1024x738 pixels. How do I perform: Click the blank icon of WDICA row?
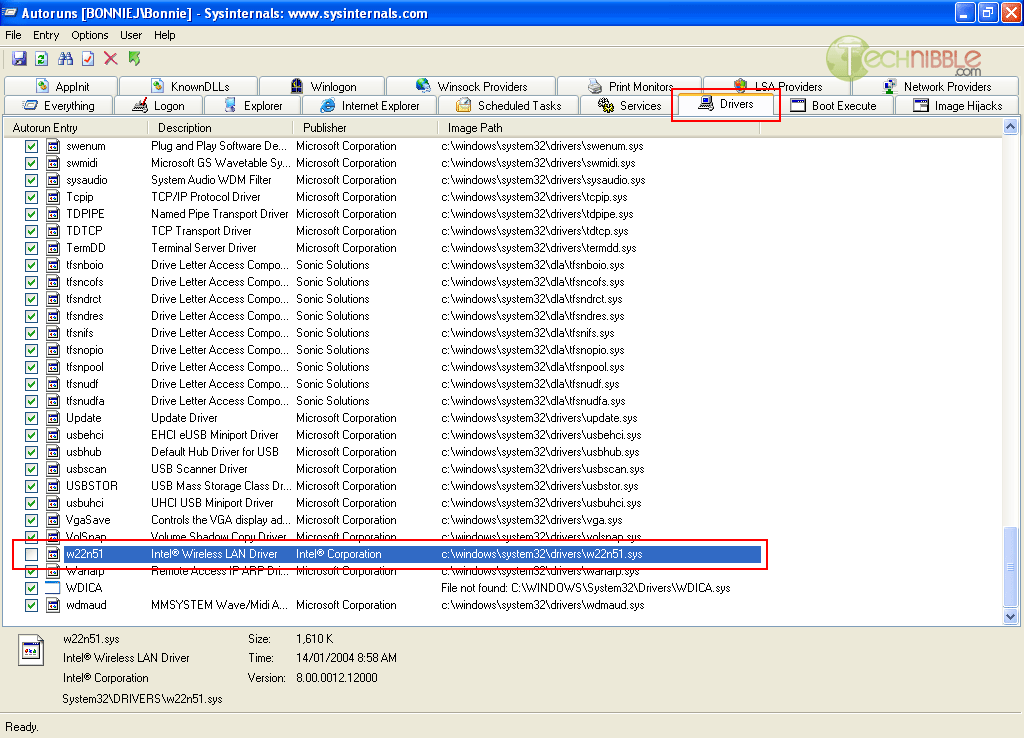pyautogui.click(x=53, y=588)
